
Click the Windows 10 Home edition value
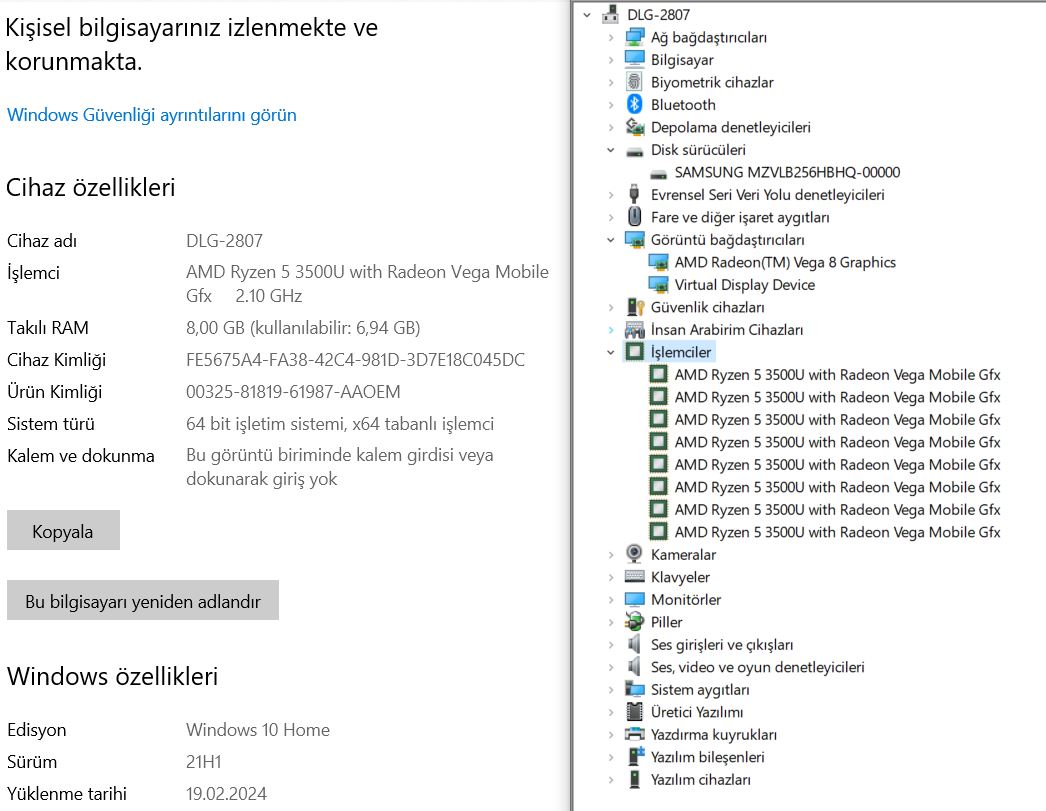point(257,730)
